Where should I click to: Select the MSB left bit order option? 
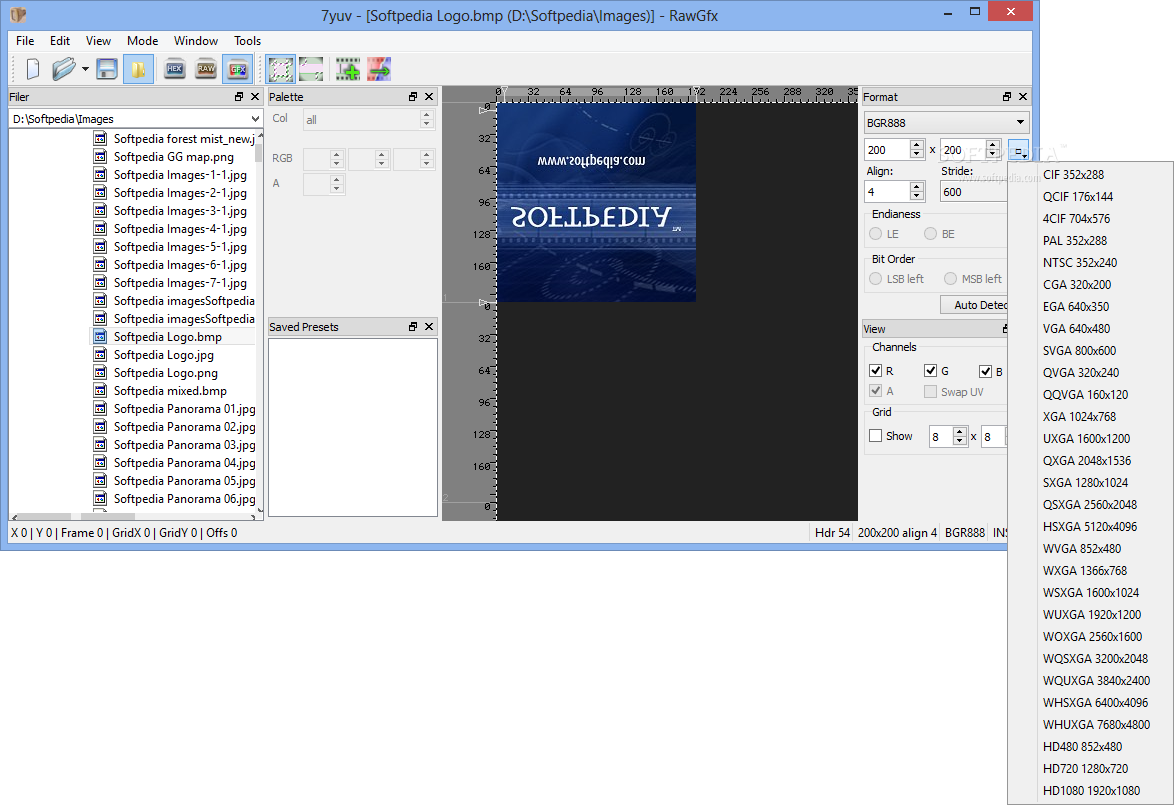[950, 279]
